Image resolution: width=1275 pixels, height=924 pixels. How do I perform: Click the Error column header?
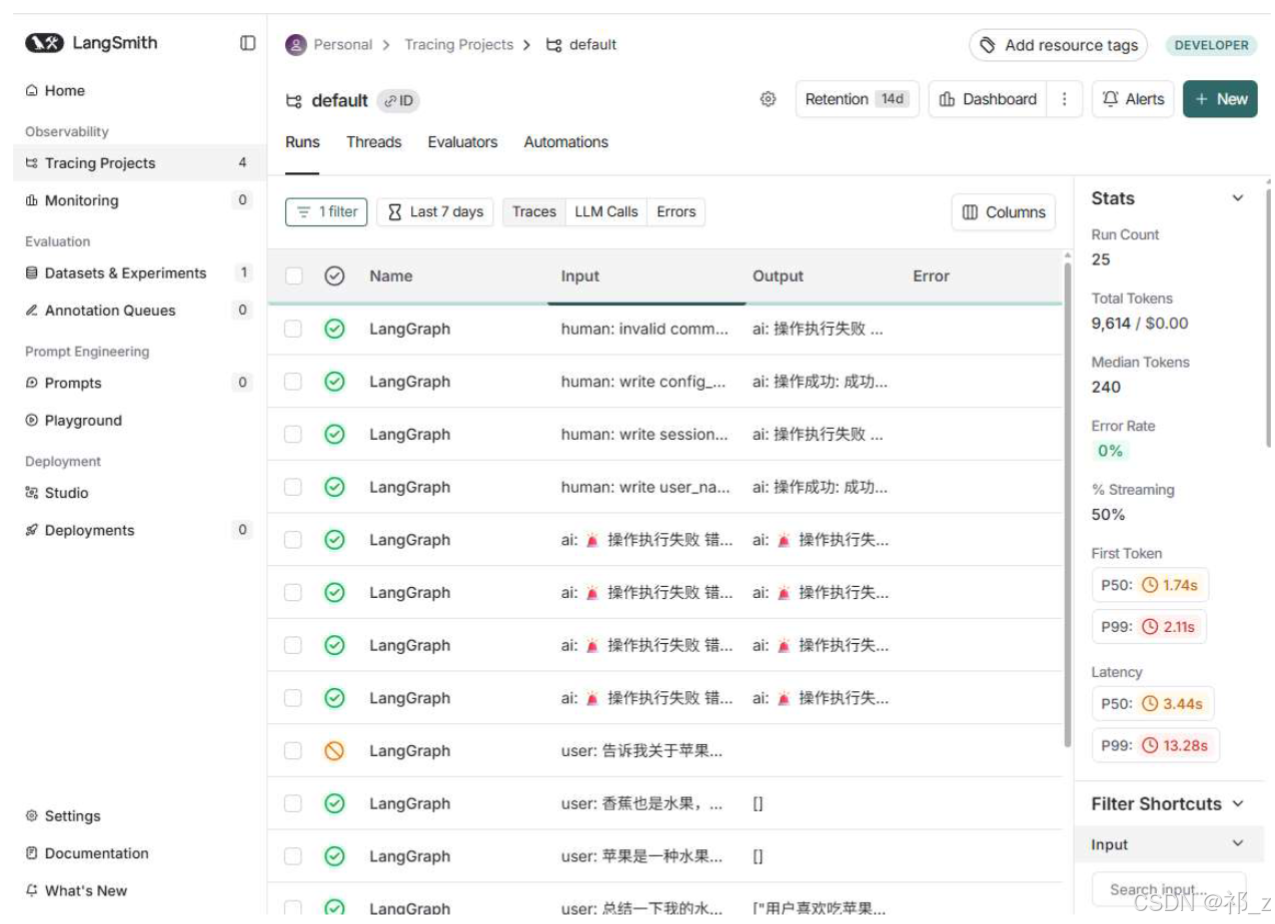coord(931,276)
